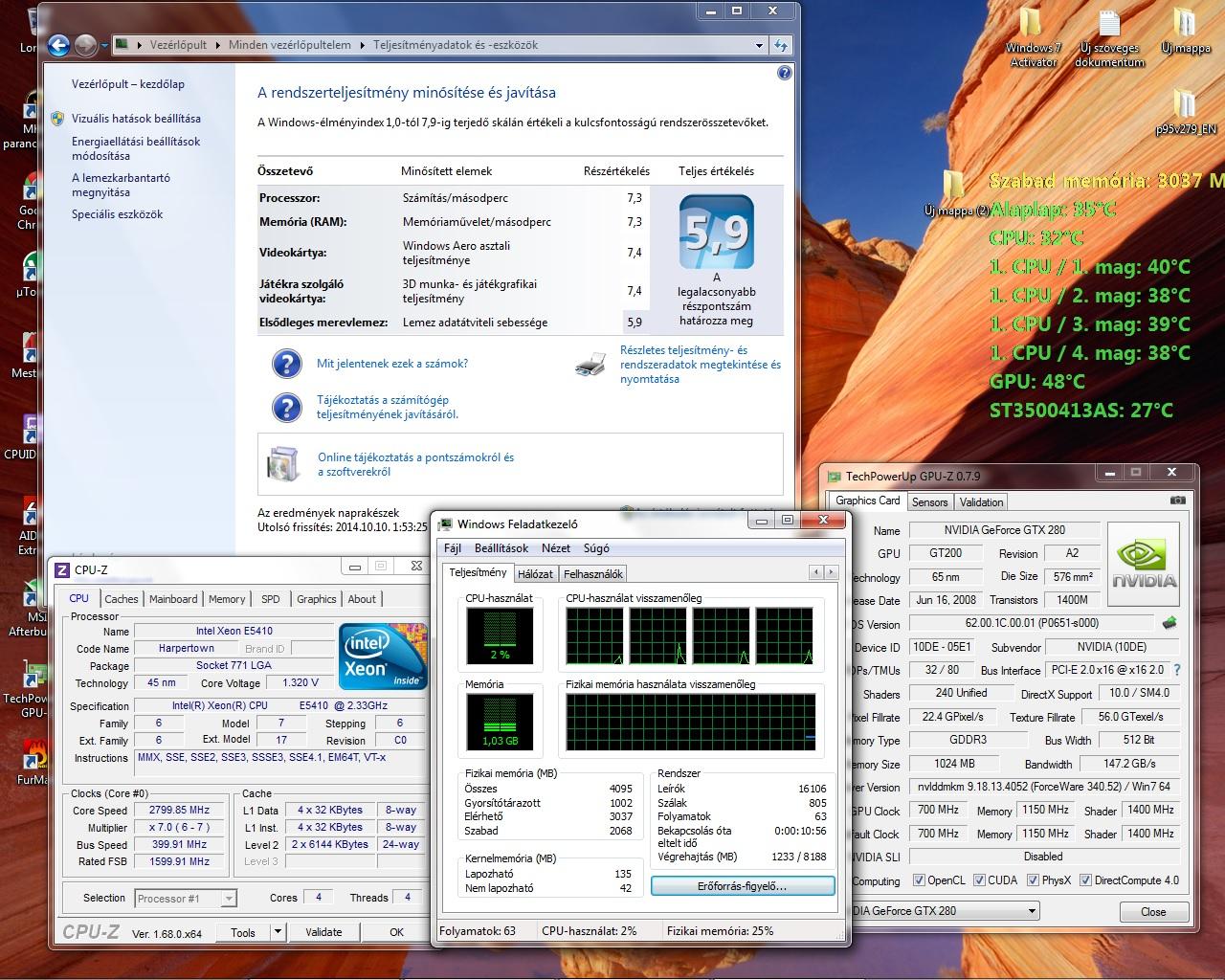1225x980 pixels.
Task: Open the 'Energiaellátási beállítások módosítása' link
Action: (136, 148)
